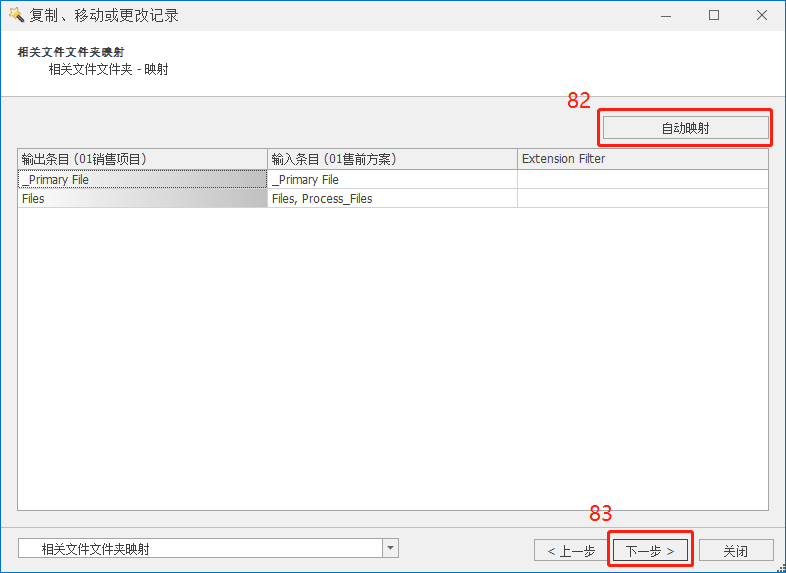Click the 相关文件文件夹映射 combo box field

coord(200,548)
